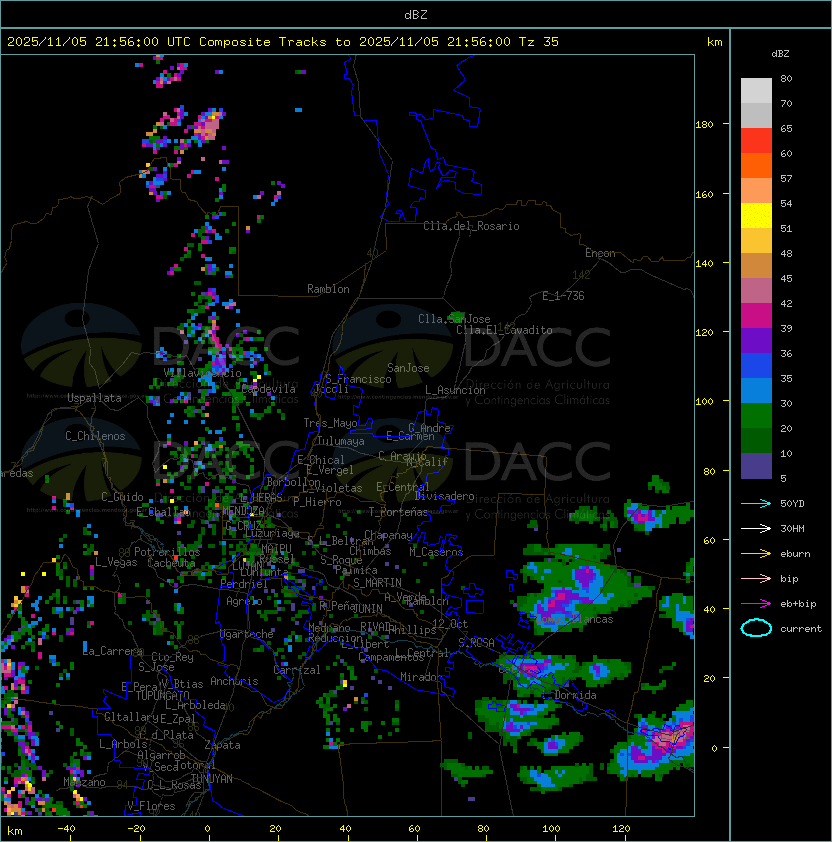Click the cyan 50YD track arrow in legend

pyautogui.click(x=756, y=504)
